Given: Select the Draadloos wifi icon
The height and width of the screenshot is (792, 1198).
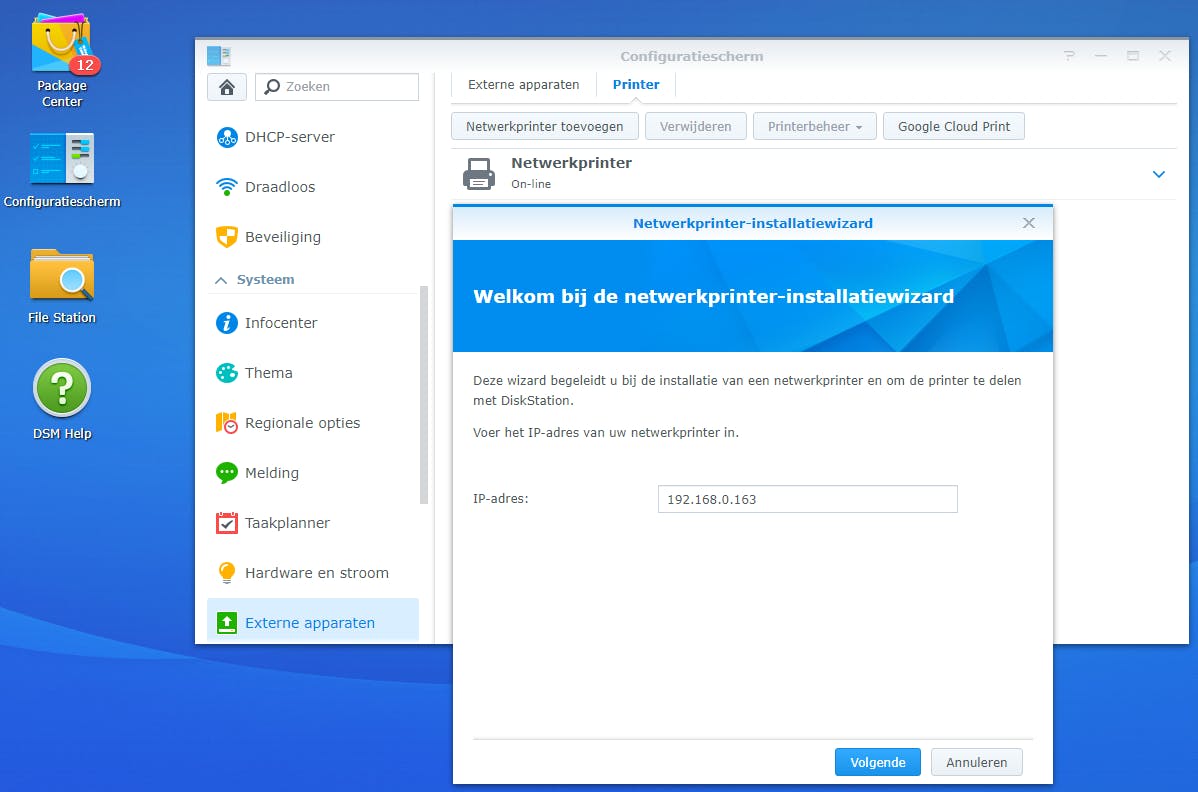Looking at the screenshot, I should coord(227,187).
